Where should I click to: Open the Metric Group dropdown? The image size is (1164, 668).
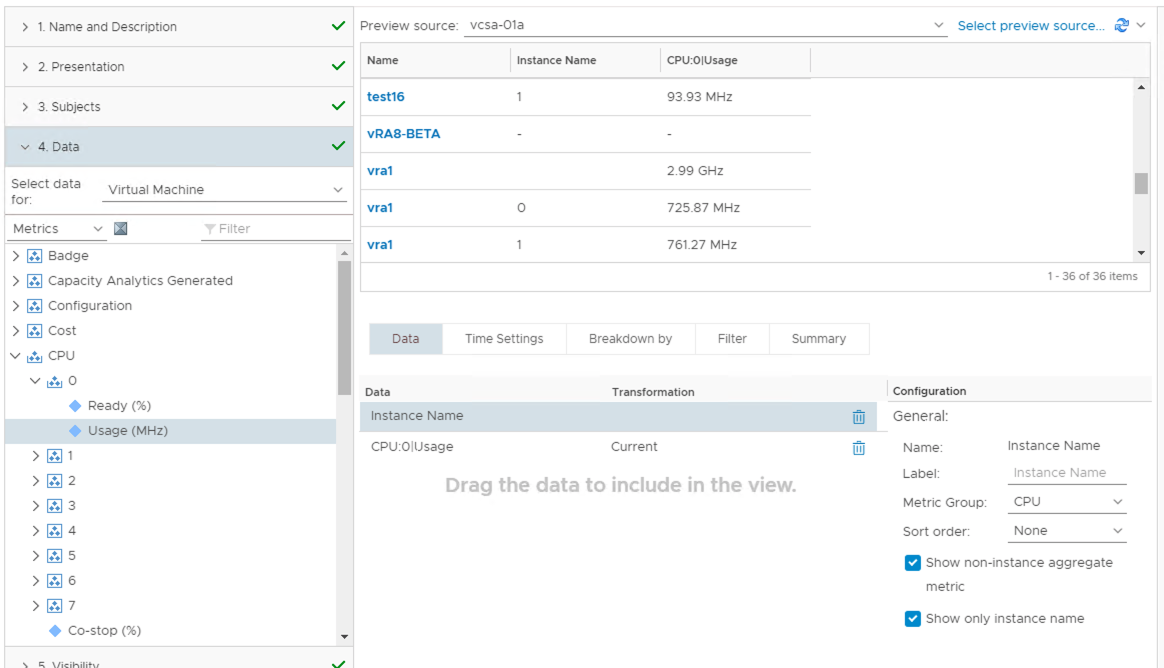1066,502
